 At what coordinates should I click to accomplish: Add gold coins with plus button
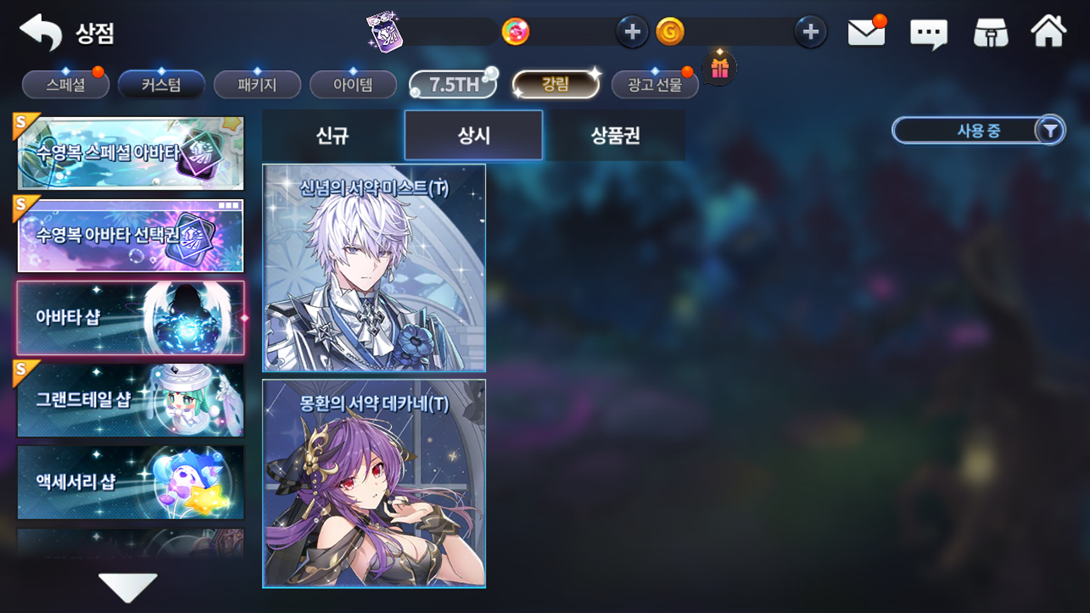(x=810, y=32)
